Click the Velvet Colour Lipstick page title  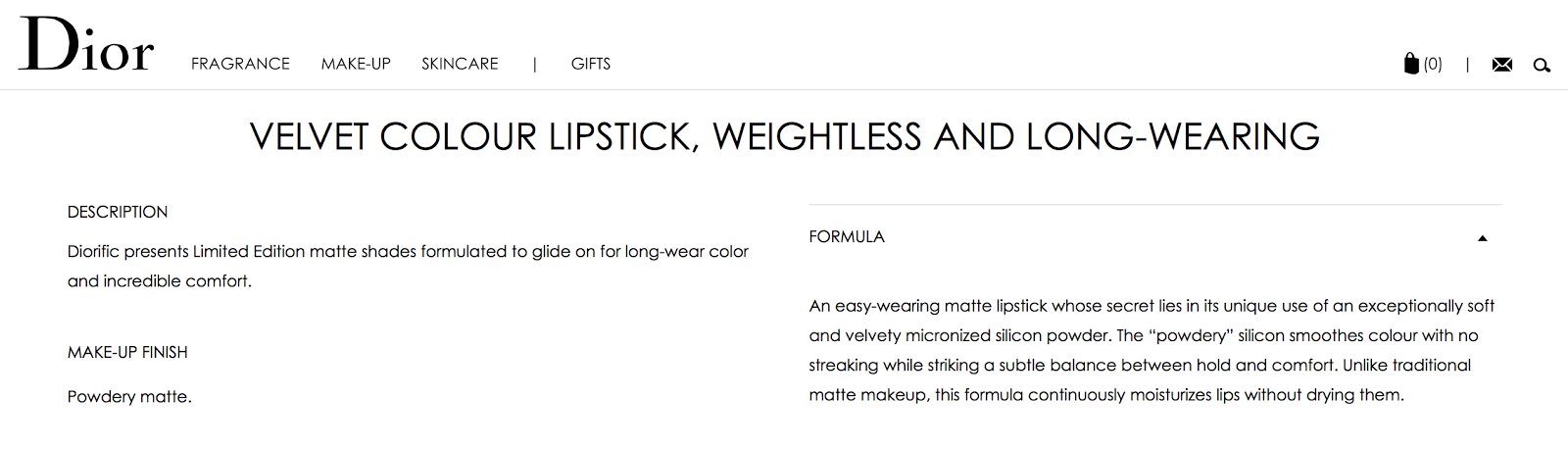coord(784,137)
